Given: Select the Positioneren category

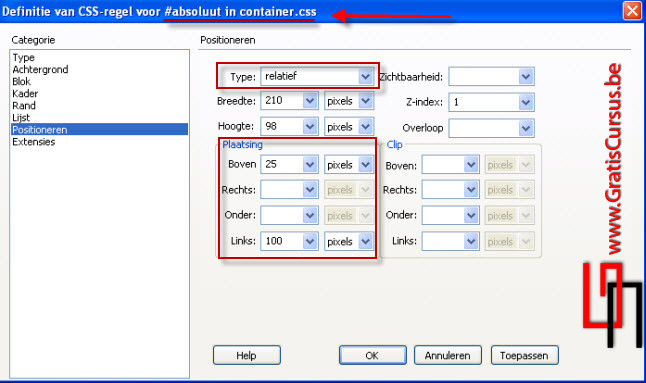Looking at the screenshot, I should pyautogui.click(x=99, y=129).
